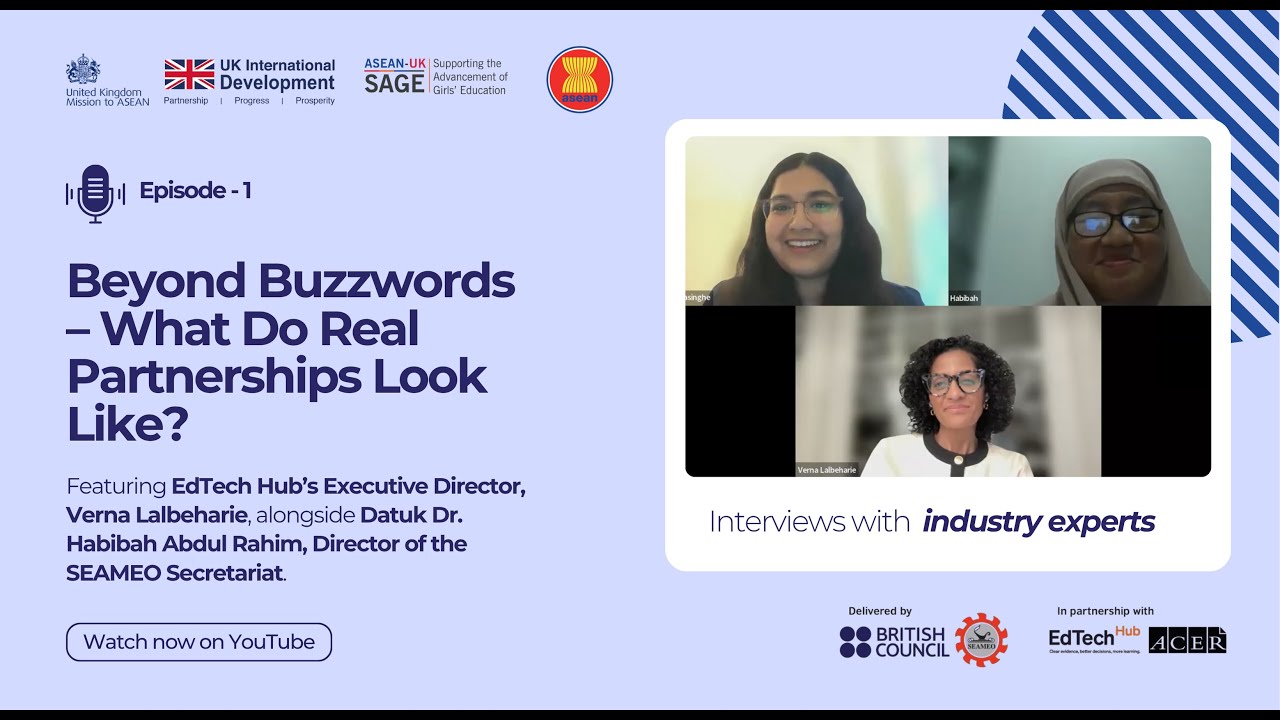Select the Habibah video tile
This screenshot has width=1280, height=720.
(1080, 221)
